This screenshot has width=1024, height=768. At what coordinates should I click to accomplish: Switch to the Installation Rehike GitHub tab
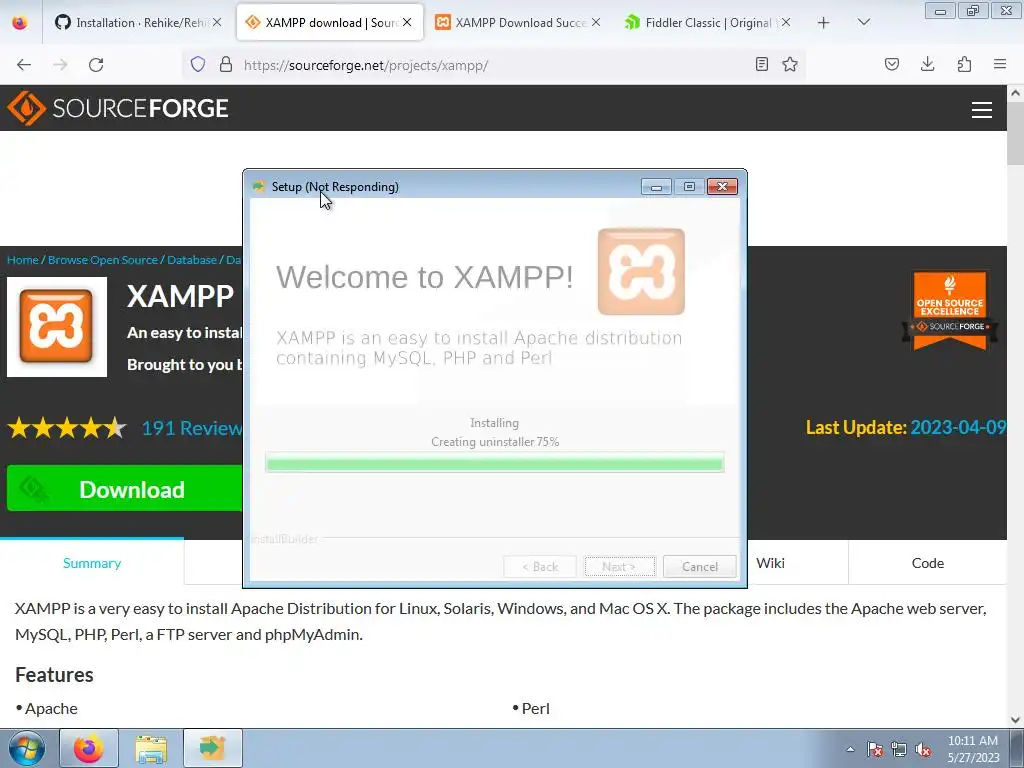[x=138, y=23]
